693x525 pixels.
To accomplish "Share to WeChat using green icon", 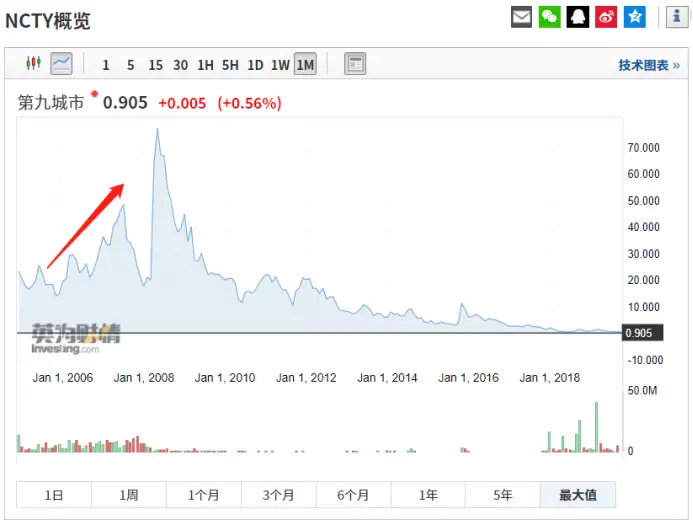I will point(549,17).
